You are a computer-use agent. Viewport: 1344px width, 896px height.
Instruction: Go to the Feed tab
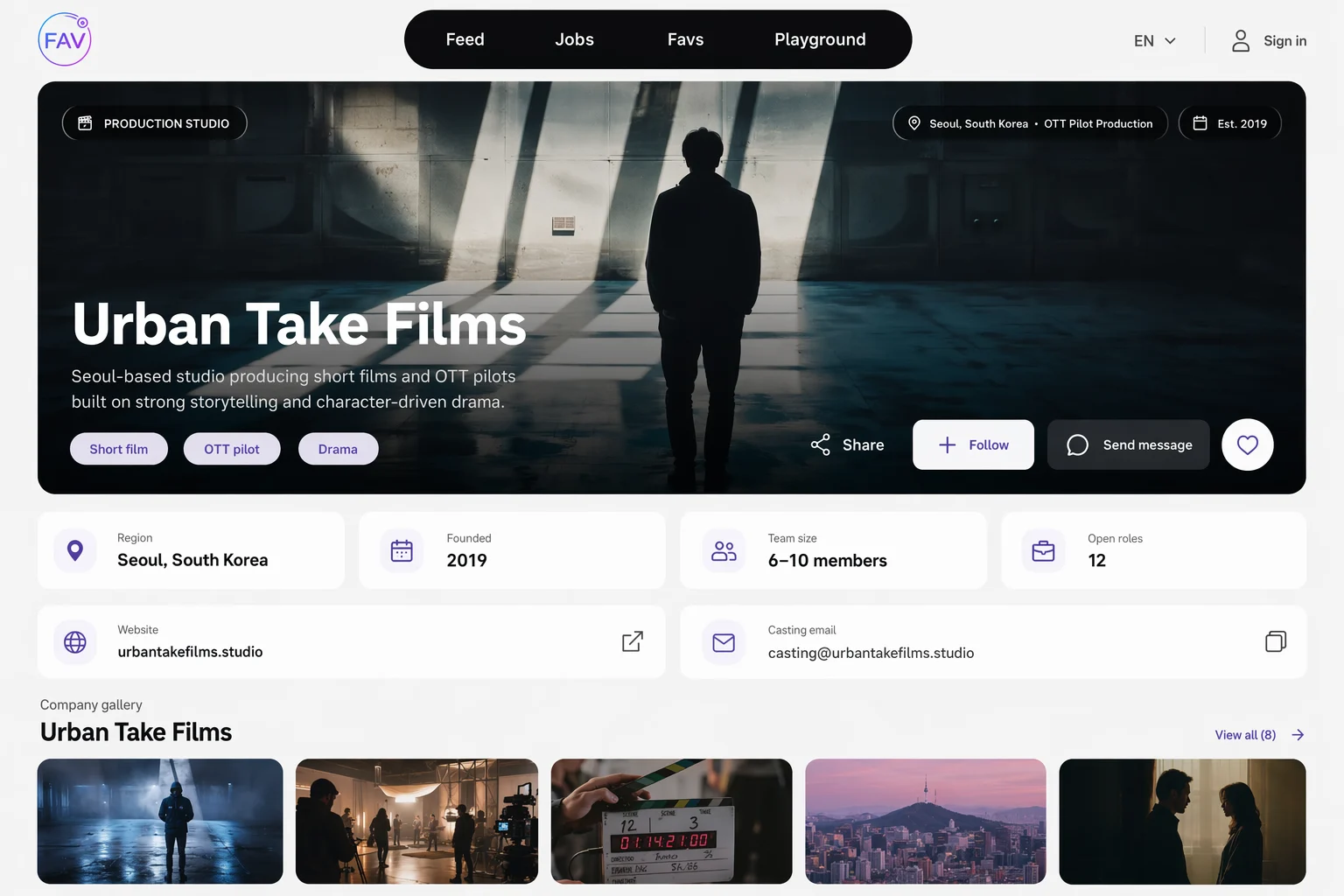pos(465,39)
